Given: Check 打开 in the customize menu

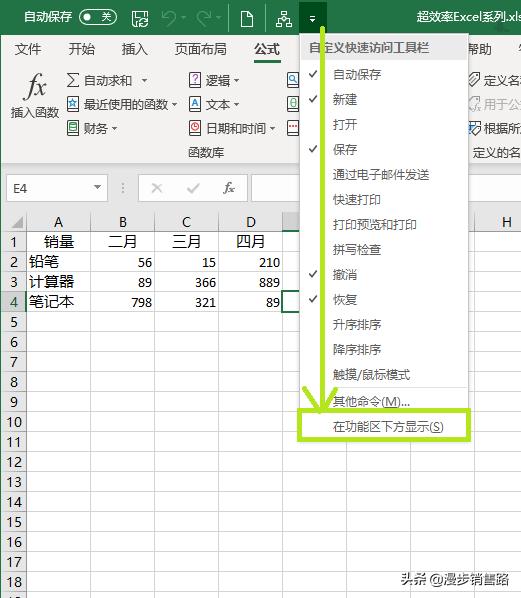Looking at the screenshot, I should point(384,124).
